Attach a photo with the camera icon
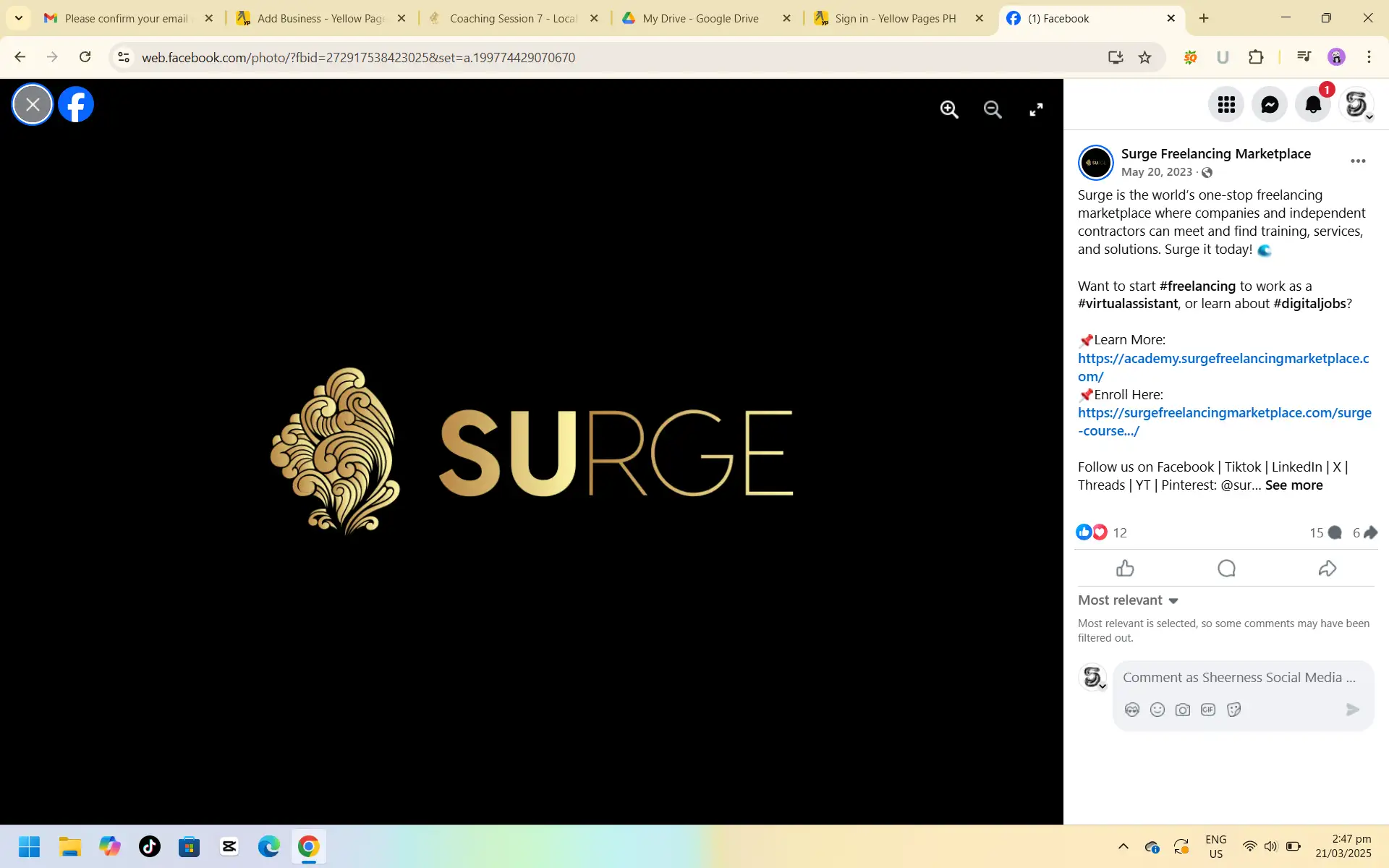Screen dimensions: 1389x868 coord(1183,710)
